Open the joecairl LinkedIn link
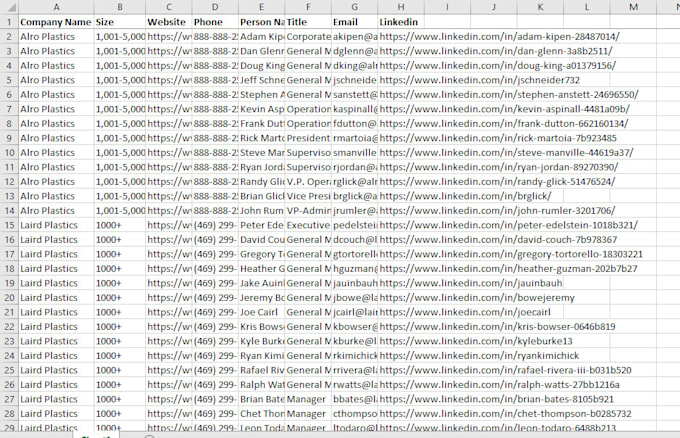The height and width of the screenshot is (438, 680). pos(465,312)
